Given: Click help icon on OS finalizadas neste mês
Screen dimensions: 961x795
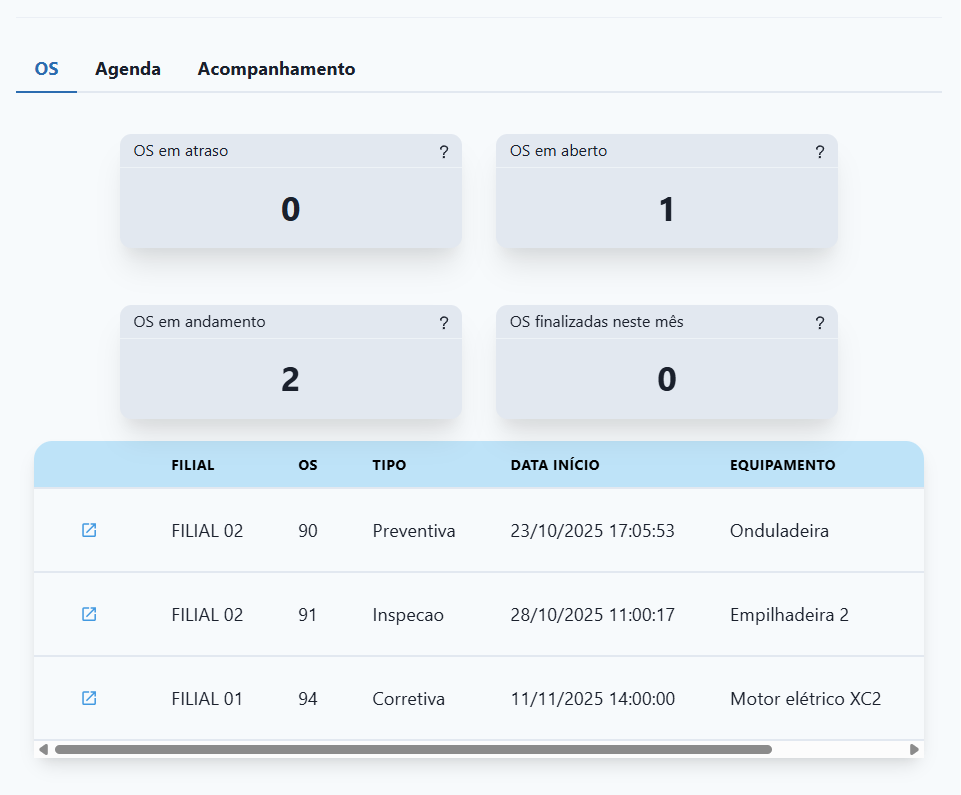Looking at the screenshot, I should pos(819,323).
